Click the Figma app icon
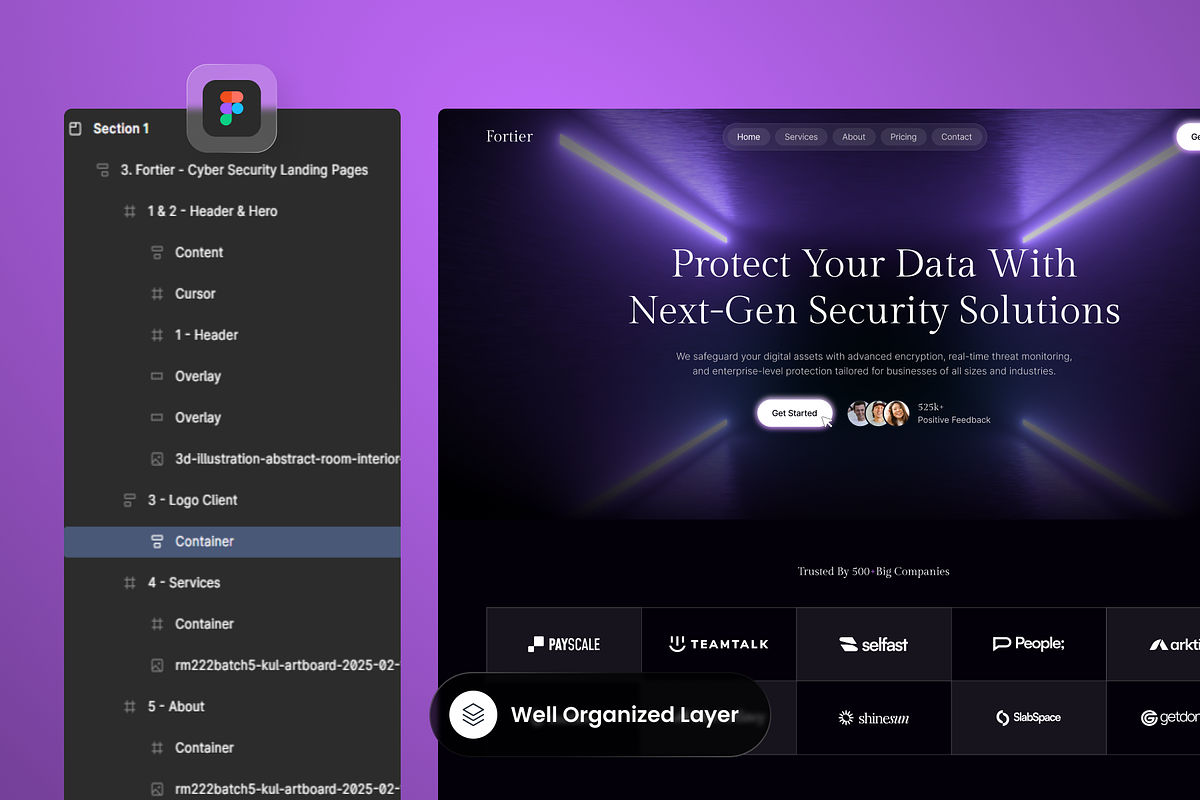 point(232,108)
